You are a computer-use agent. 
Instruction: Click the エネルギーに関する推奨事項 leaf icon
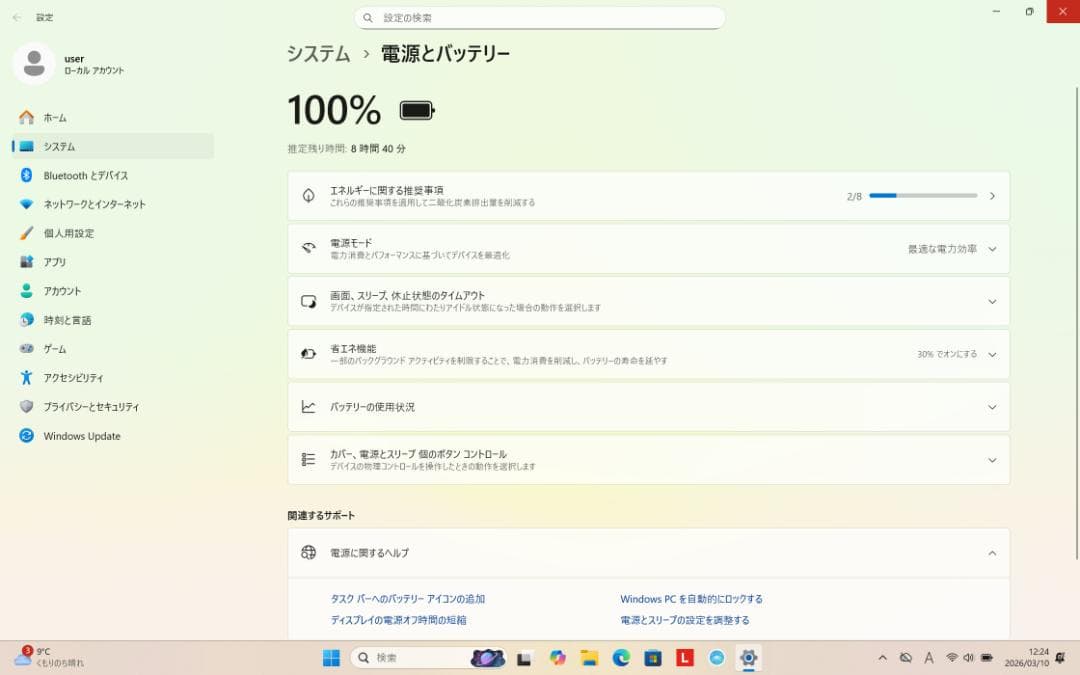point(308,195)
